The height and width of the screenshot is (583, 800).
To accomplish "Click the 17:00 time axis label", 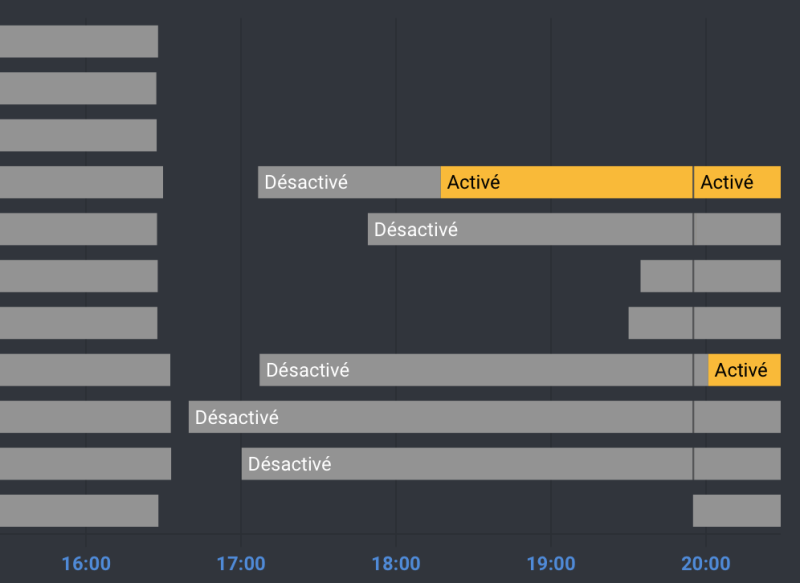I will (241, 563).
